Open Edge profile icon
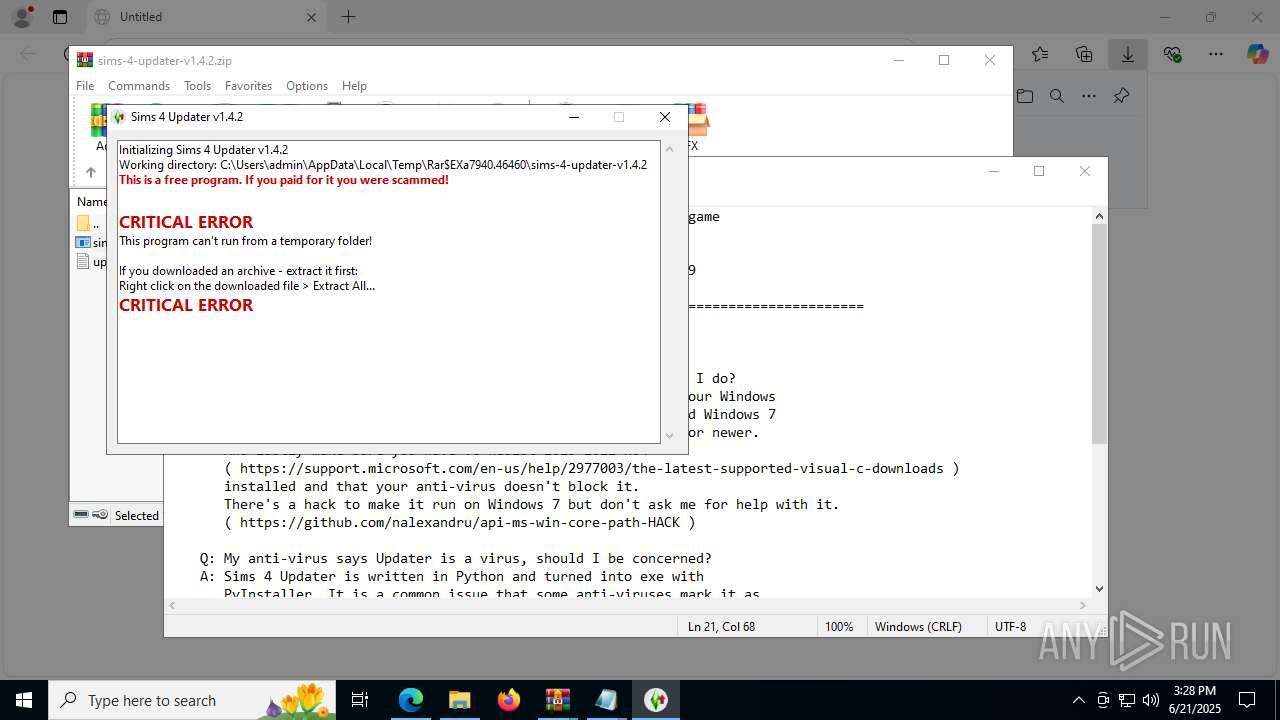1280x720 pixels. click(21, 17)
